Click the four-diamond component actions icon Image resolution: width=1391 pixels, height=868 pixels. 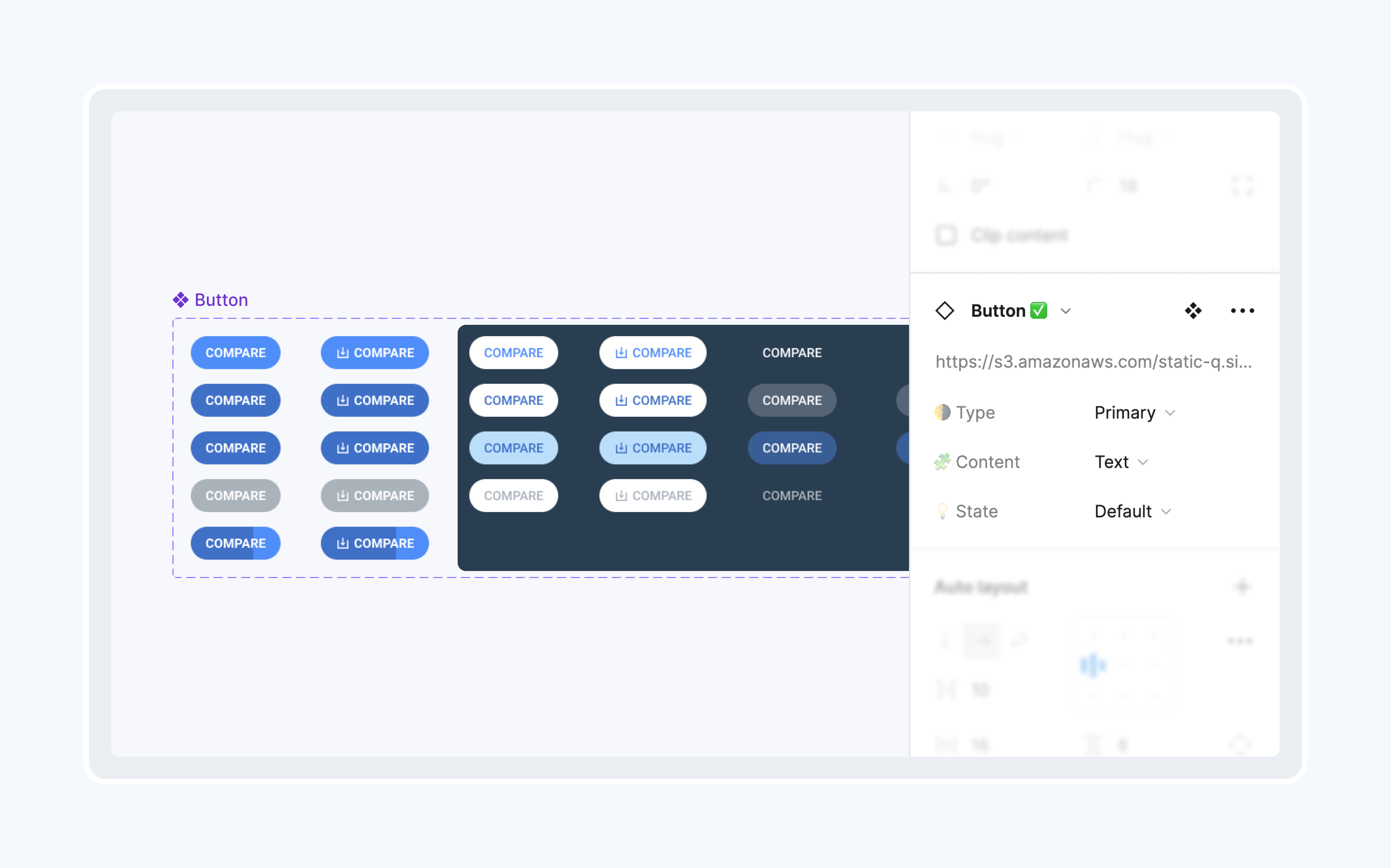click(x=1193, y=311)
